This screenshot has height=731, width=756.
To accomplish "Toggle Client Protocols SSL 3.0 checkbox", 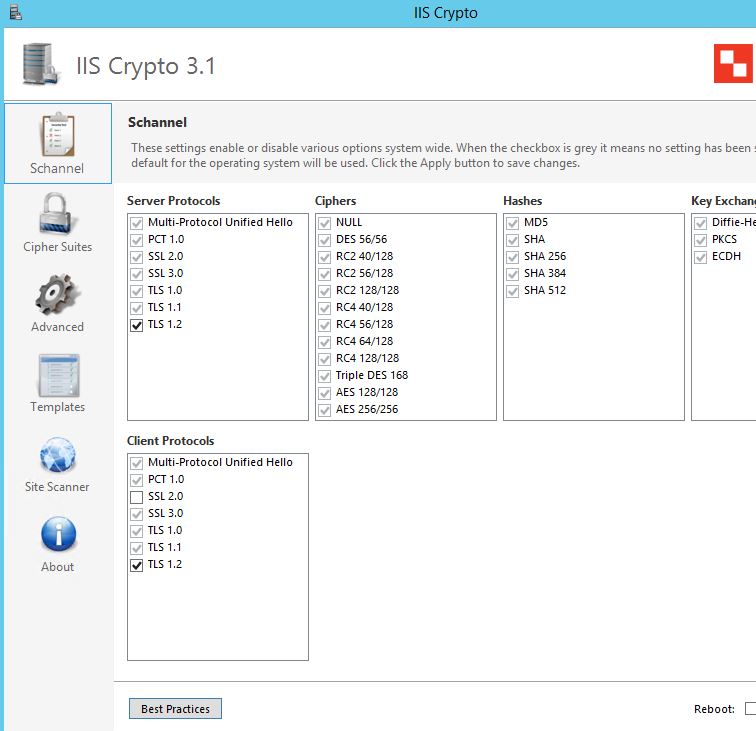I will pyautogui.click(x=136, y=514).
